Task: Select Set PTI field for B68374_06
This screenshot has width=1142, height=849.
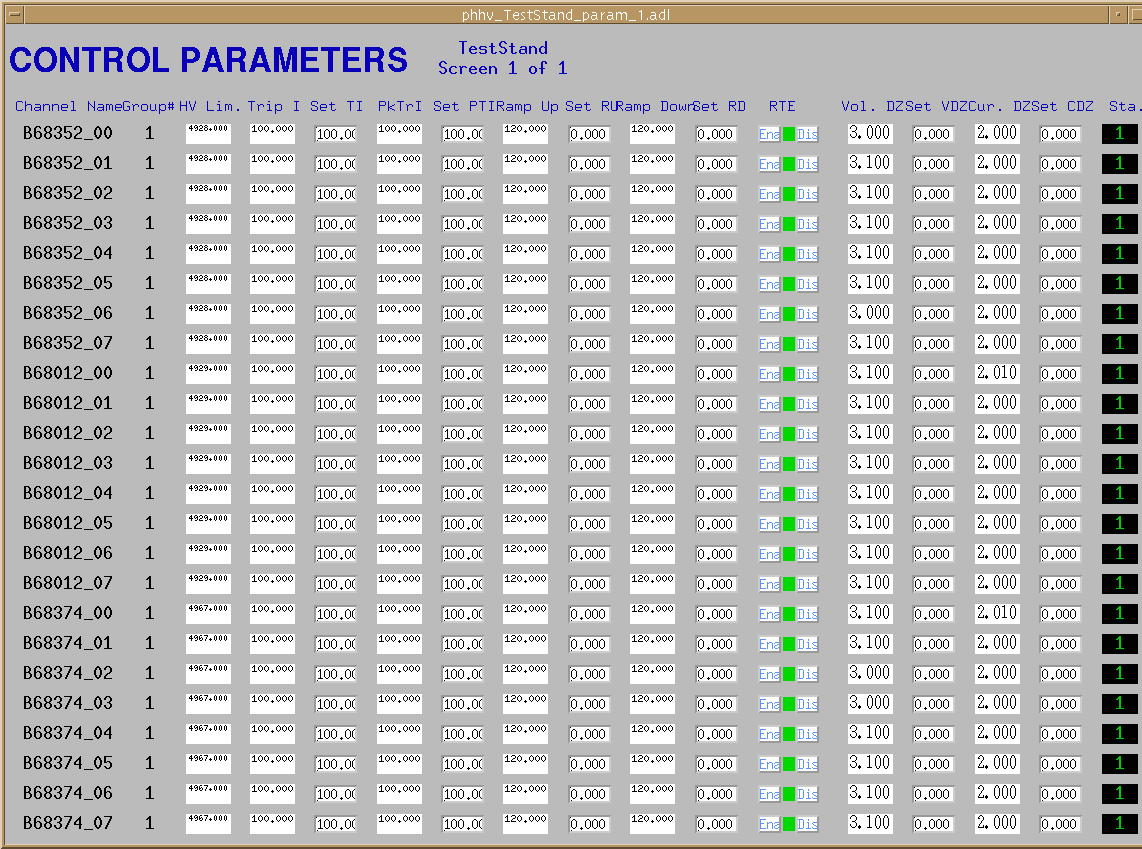Action: click(462, 794)
